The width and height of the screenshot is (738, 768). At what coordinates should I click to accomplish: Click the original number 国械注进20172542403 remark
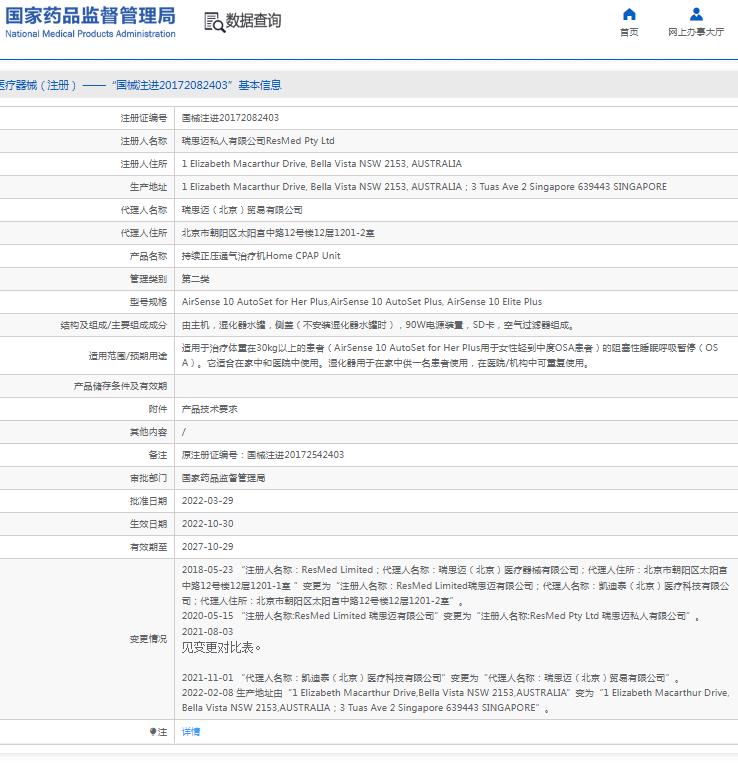click(263, 455)
